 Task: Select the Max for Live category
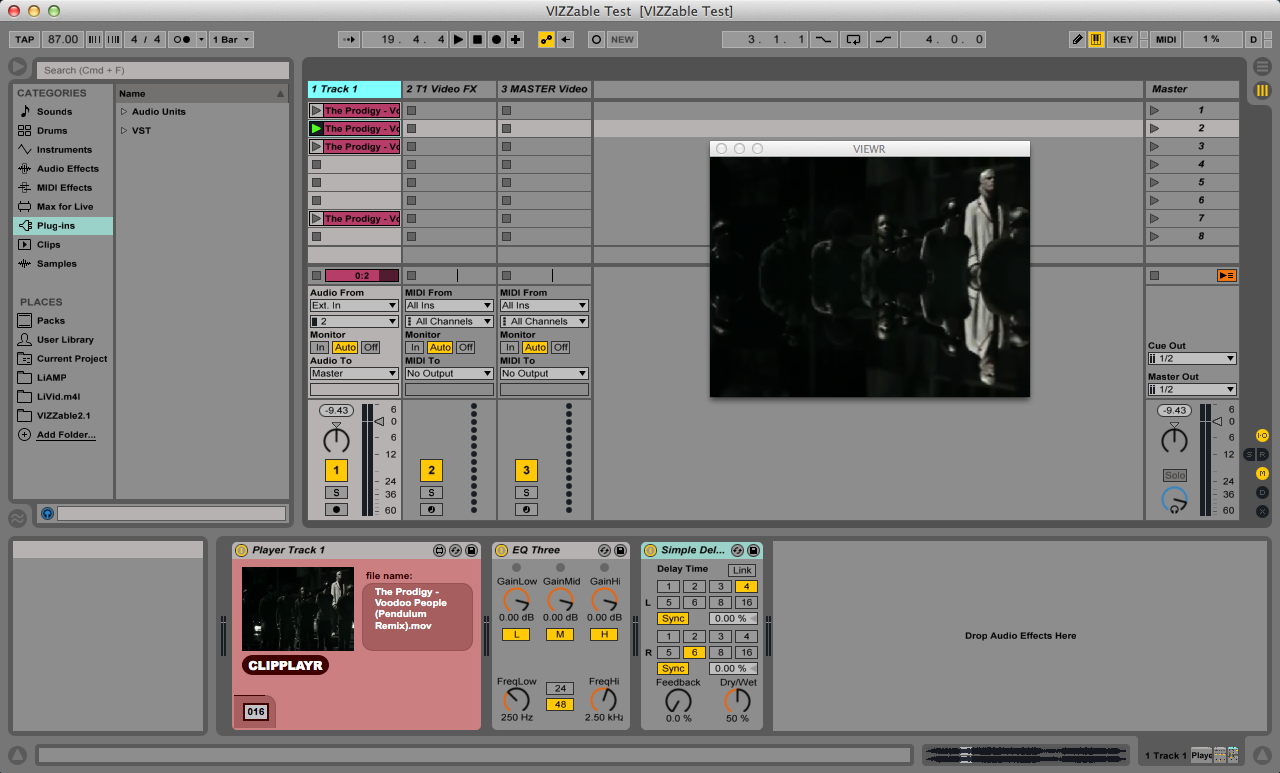pyautogui.click(x=65, y=207)
